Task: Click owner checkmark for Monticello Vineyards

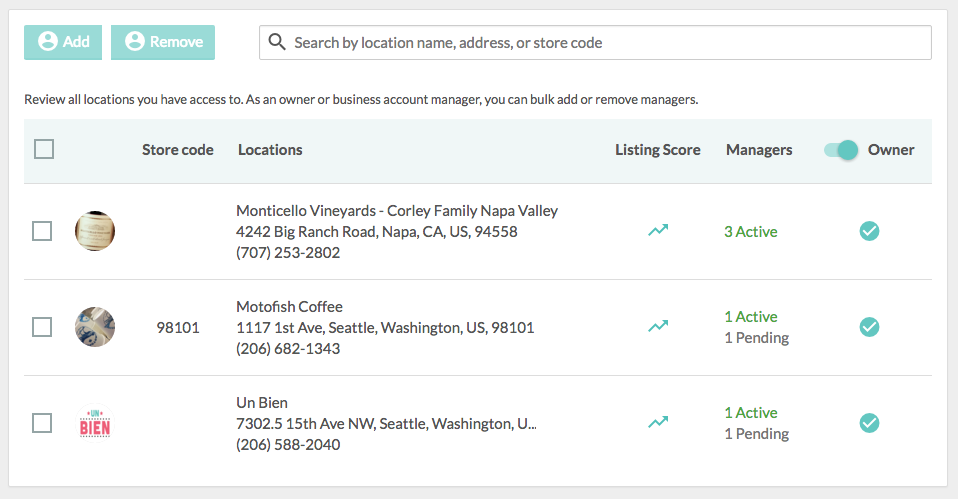Action: (x=869, y=231)
